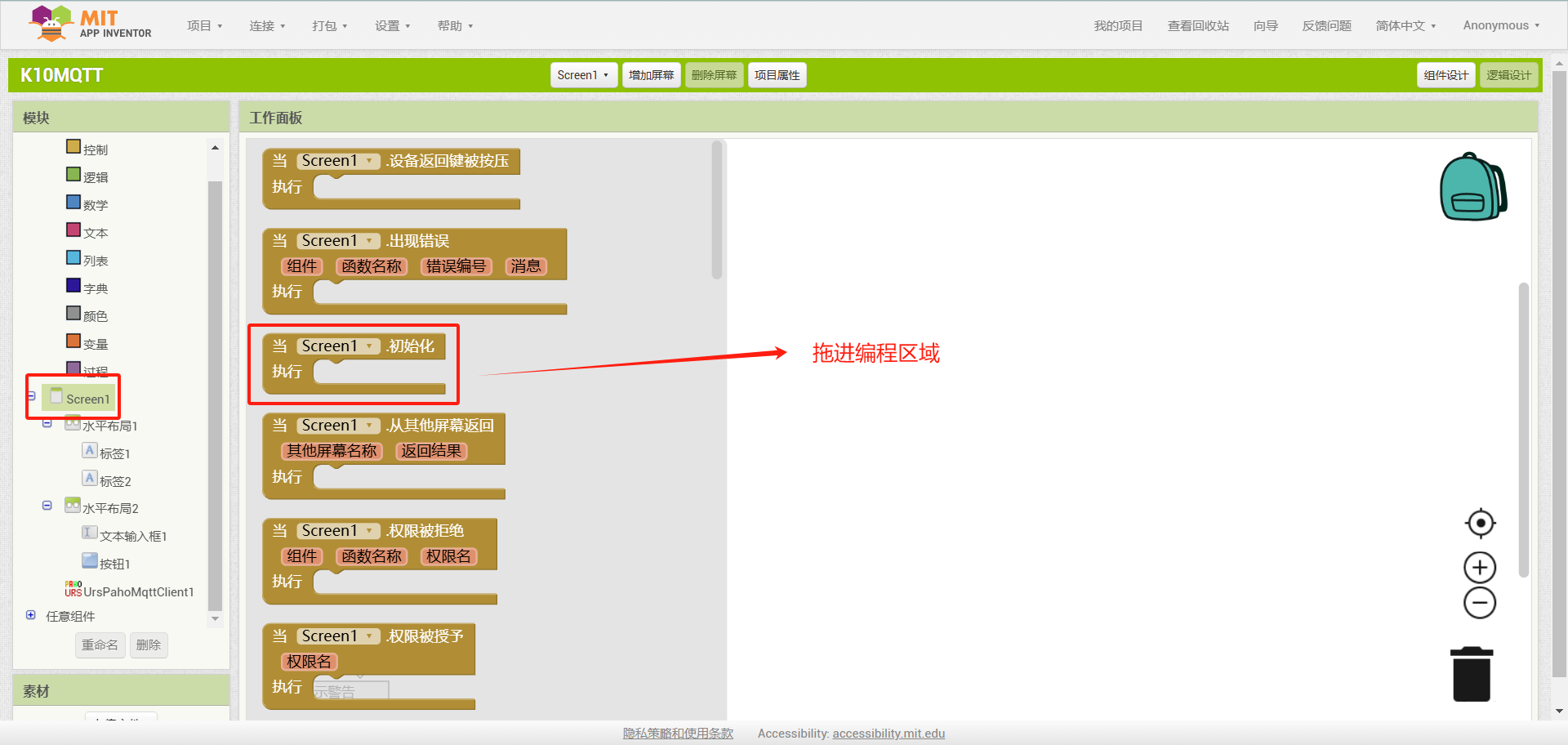1568x745 pixels.
Task: Open Screen1 dropdown in 设备返回键被按压 block
Action: pyautogui.click(x=339, y=161)
